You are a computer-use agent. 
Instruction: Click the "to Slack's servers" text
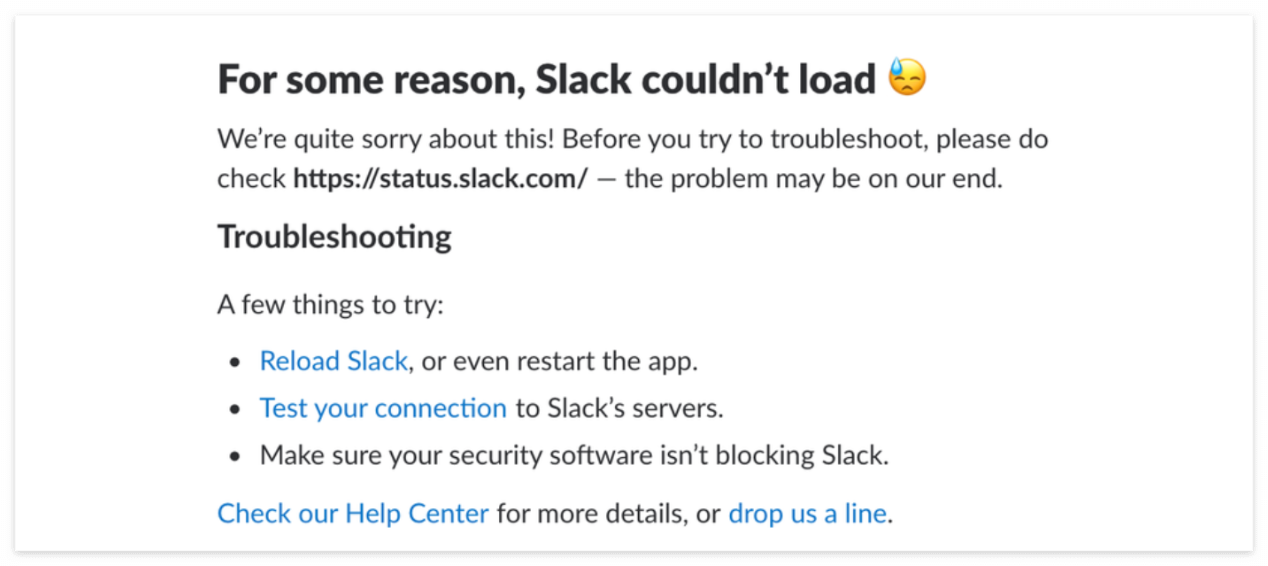coord(619,408)
